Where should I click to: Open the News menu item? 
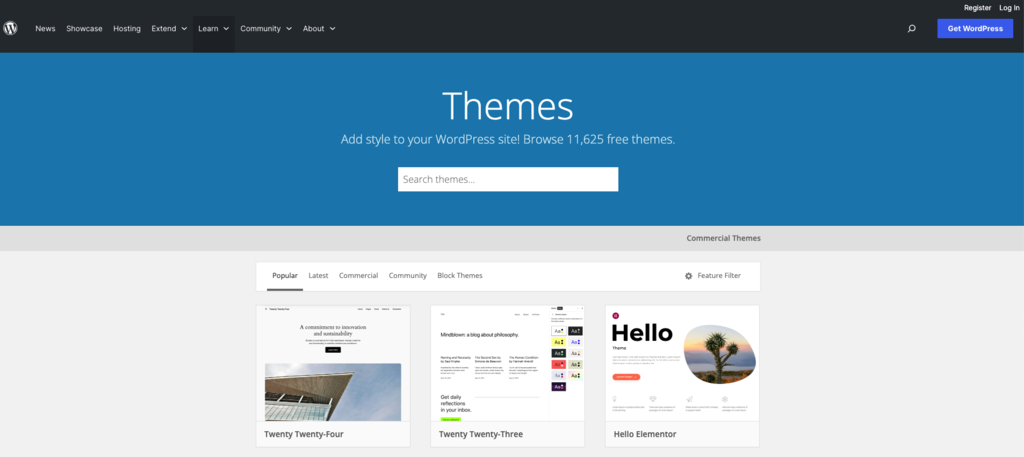[45, 29]
